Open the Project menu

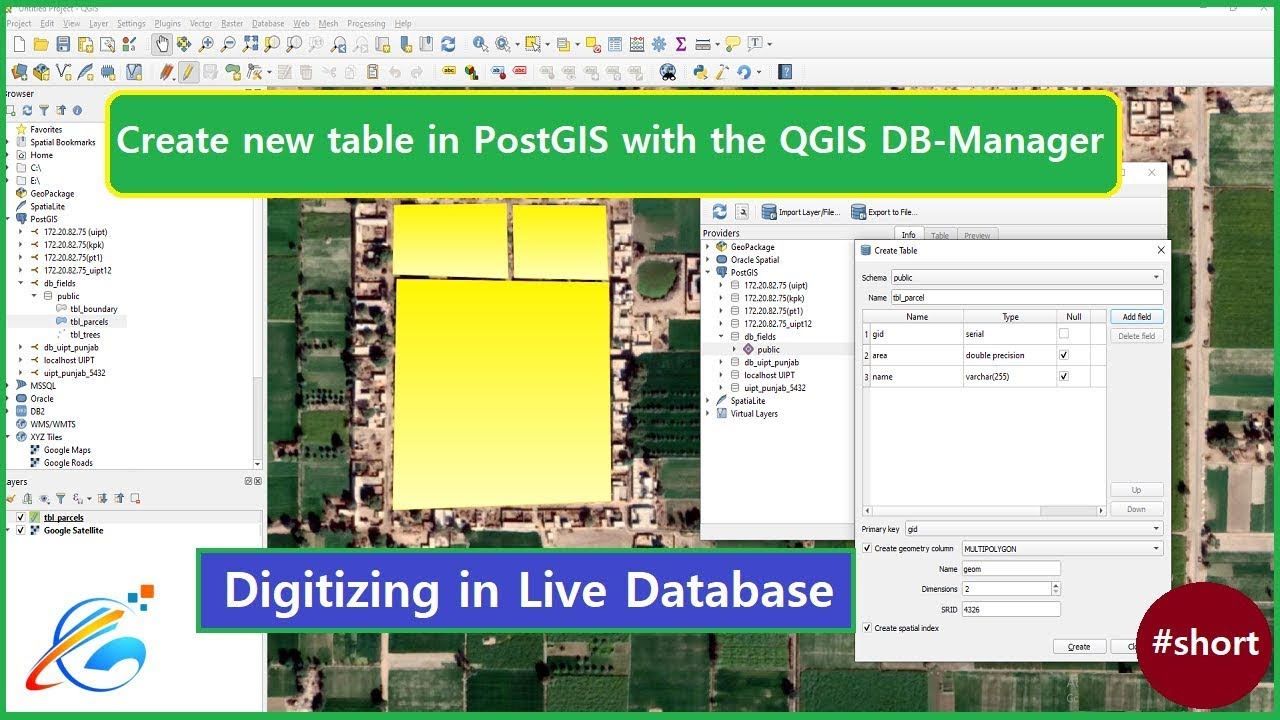click(18, 23)
